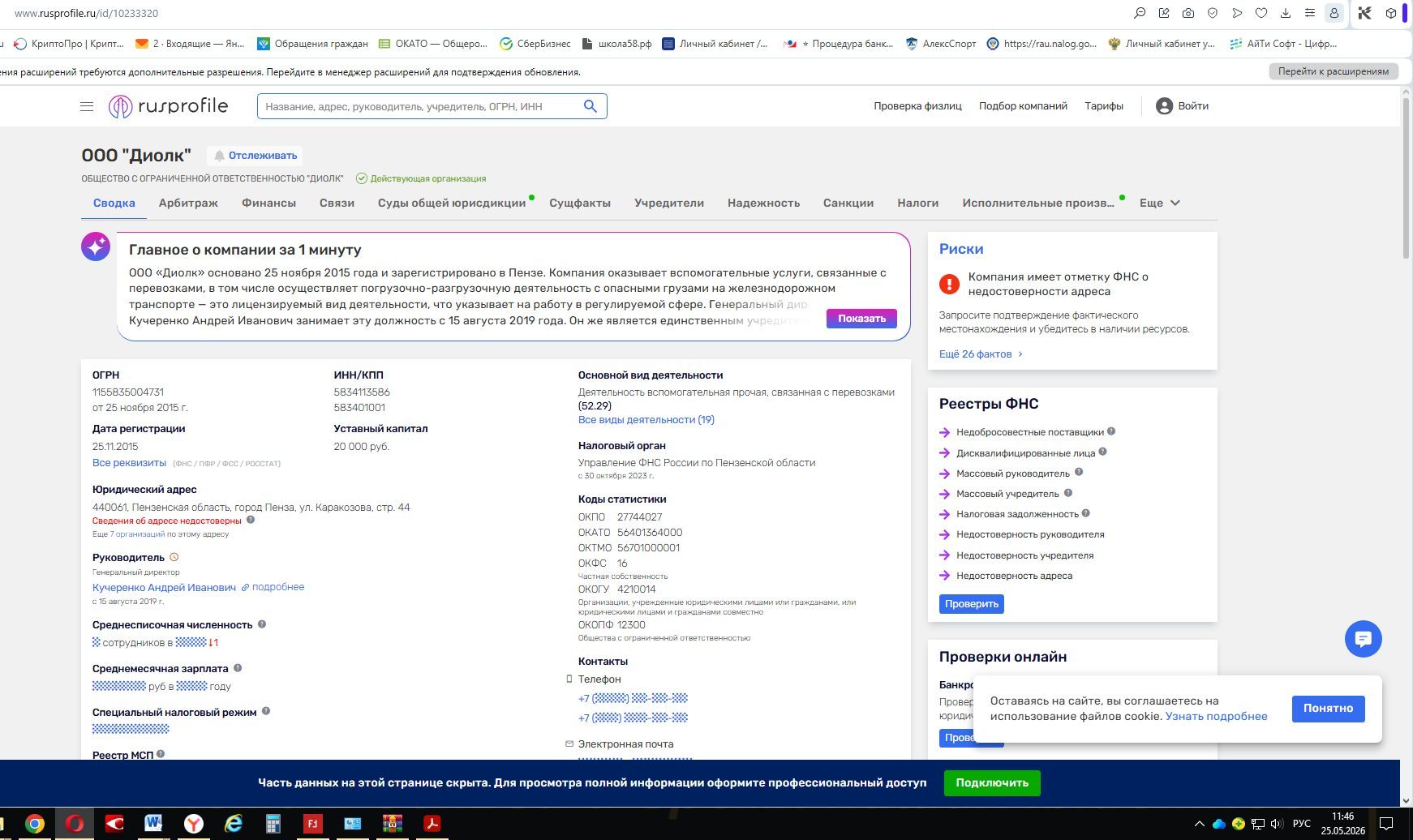Click info icon beside Налоговая задолженность
The width and height of the screenshot is (1413, 840).
pyautogui.click(x=1086, y=513)
